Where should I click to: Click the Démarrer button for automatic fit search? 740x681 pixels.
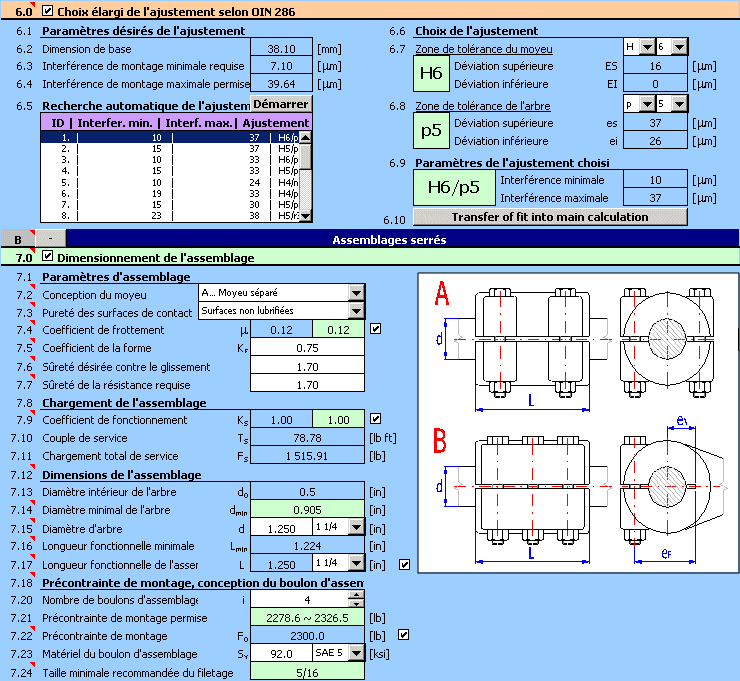281,104
